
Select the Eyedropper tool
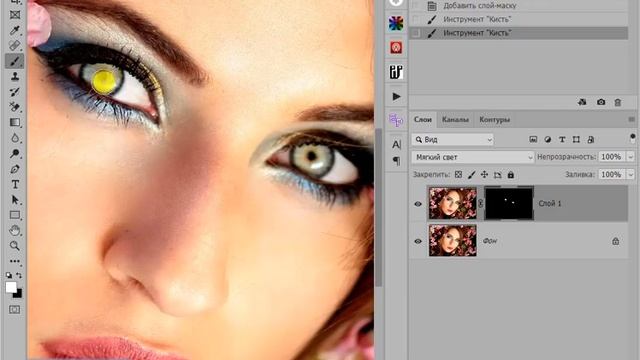[15, 30]
